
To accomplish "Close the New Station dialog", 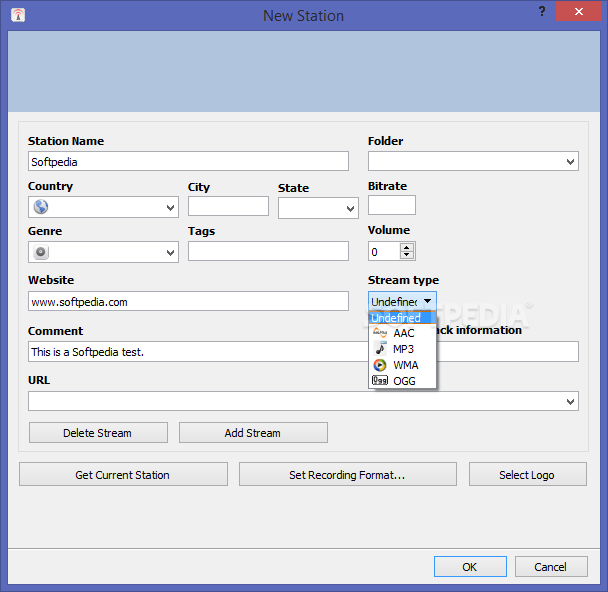I will click(579, 11).
